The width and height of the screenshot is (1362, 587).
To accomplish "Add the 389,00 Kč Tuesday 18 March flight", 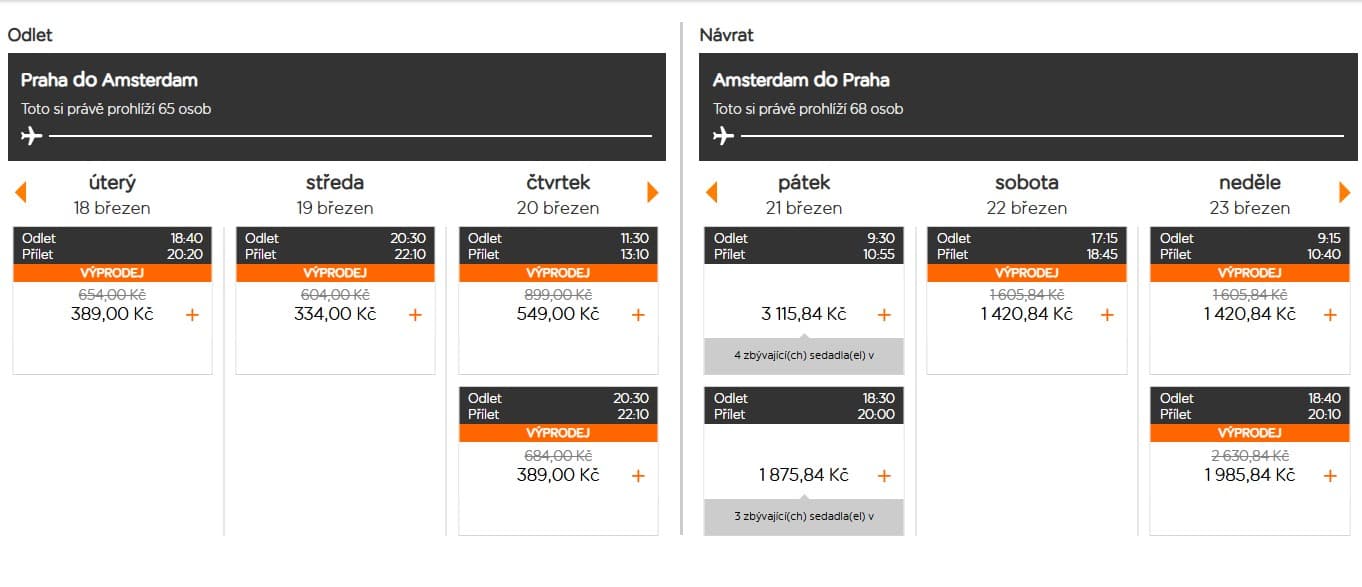I will click(193, 315).
